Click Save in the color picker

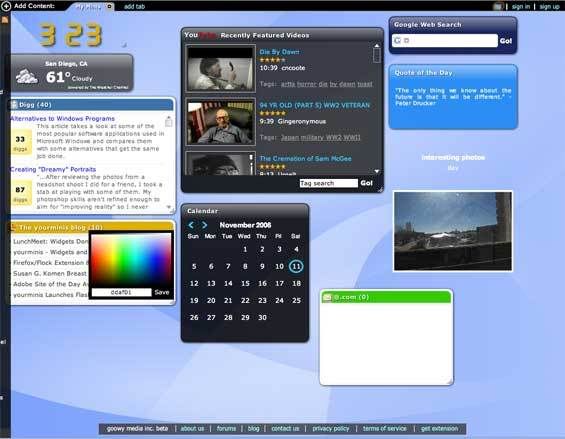tap(162, 292)
